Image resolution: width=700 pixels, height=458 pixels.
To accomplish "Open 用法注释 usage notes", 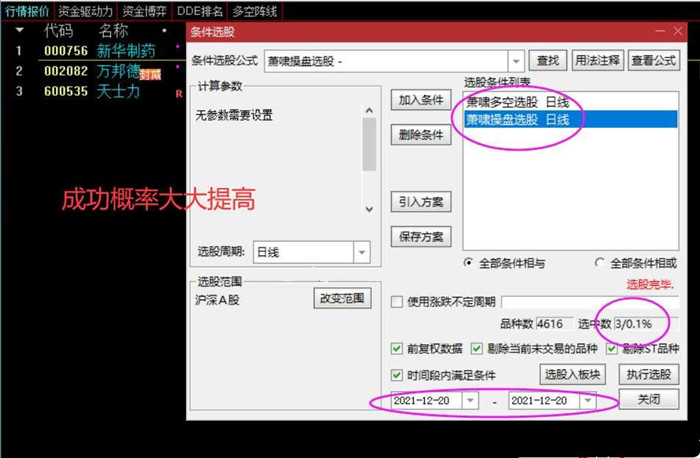I will (597, 60).
